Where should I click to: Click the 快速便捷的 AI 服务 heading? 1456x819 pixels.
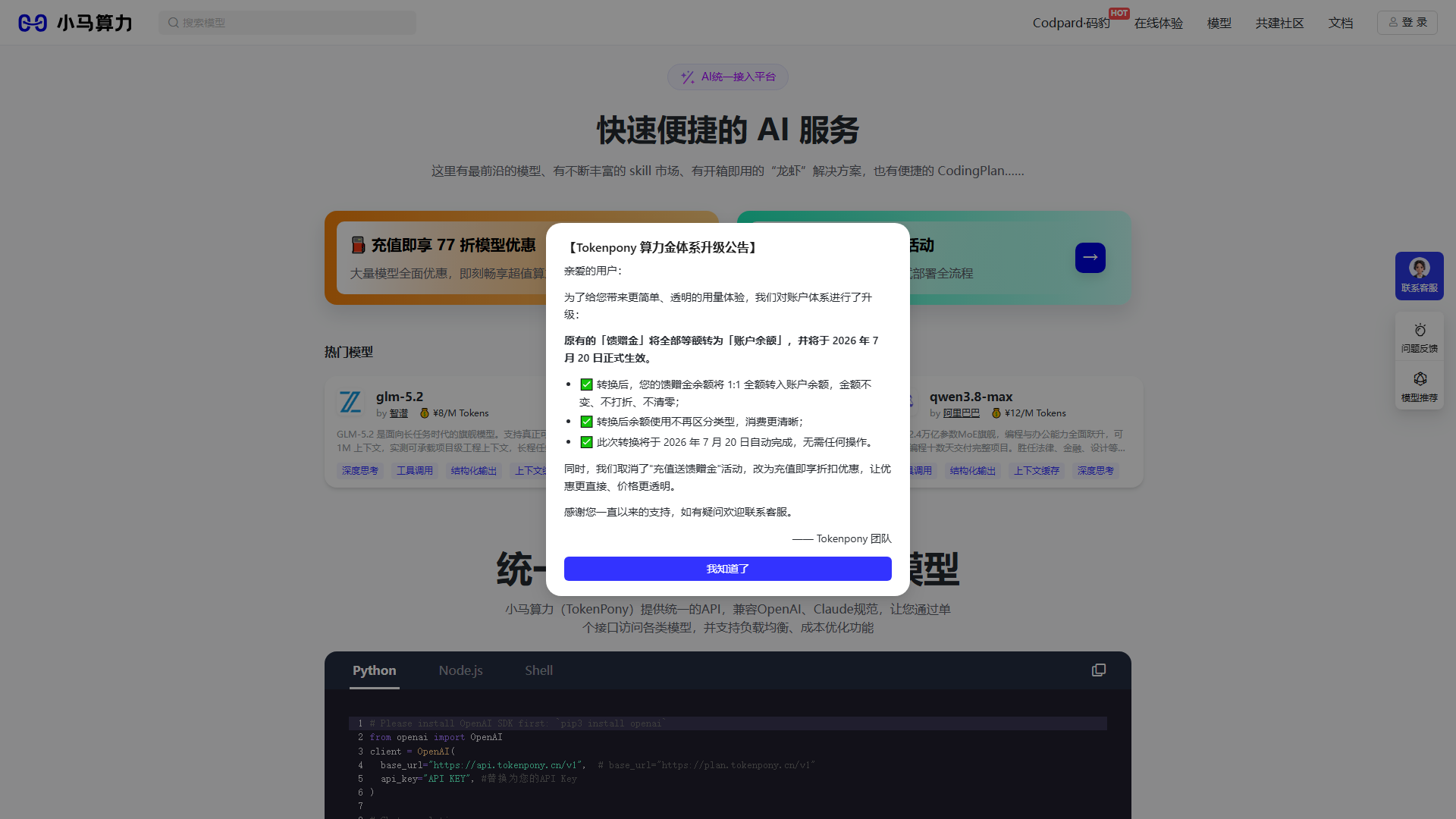(x=728, y=130)
